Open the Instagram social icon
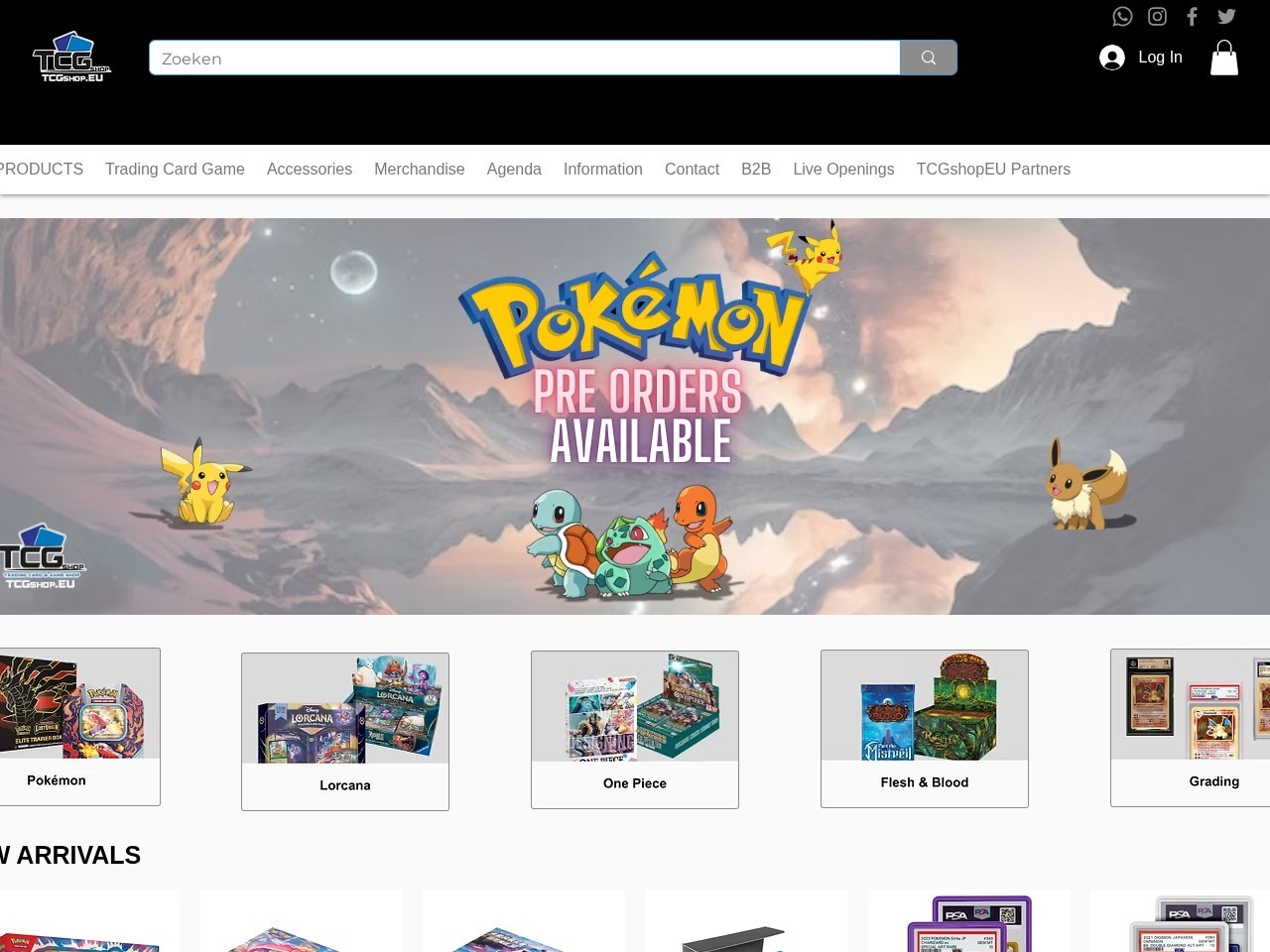This screenshot has width=1270, height=952. tap(1157, 16)
